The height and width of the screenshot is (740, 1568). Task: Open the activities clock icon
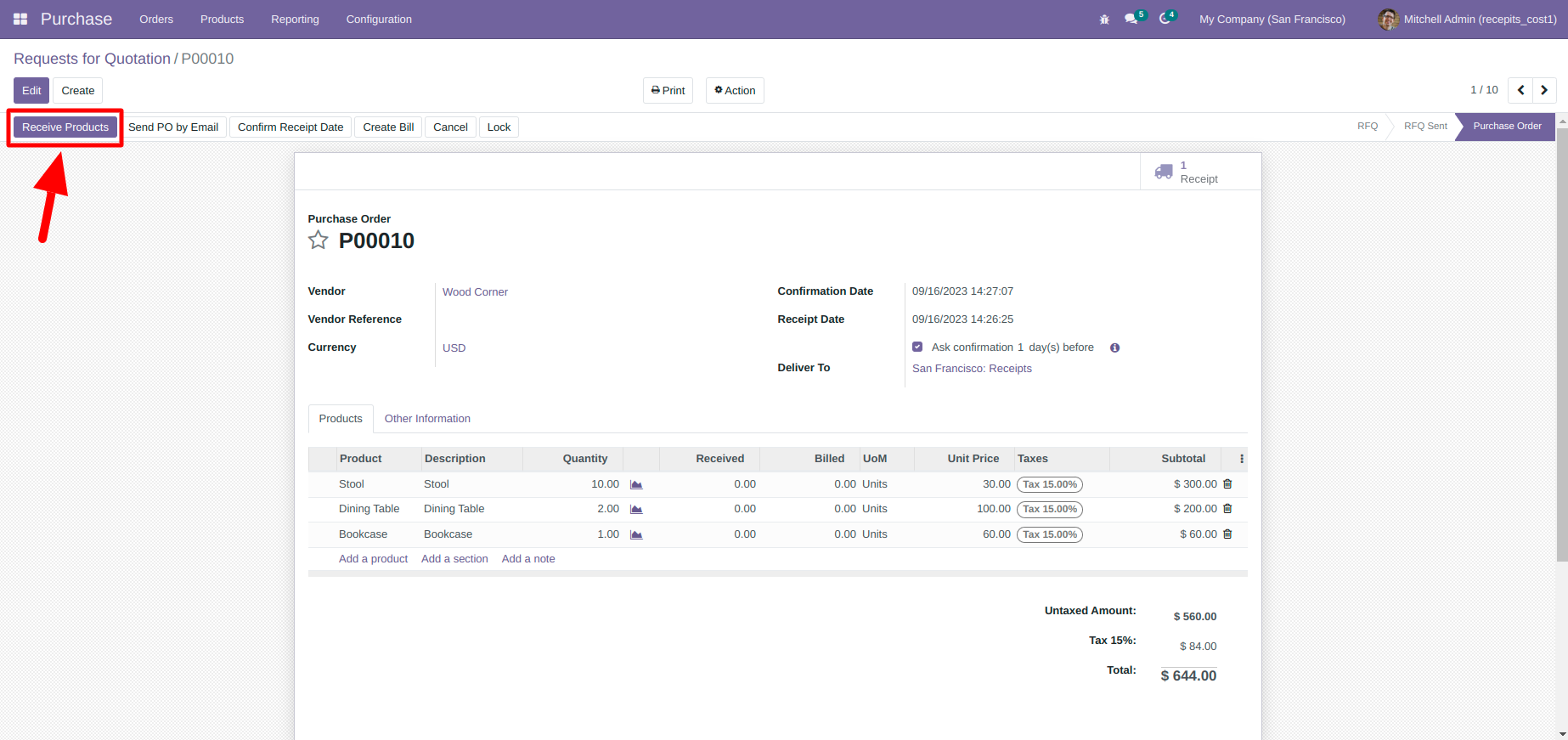(1165, 19)
